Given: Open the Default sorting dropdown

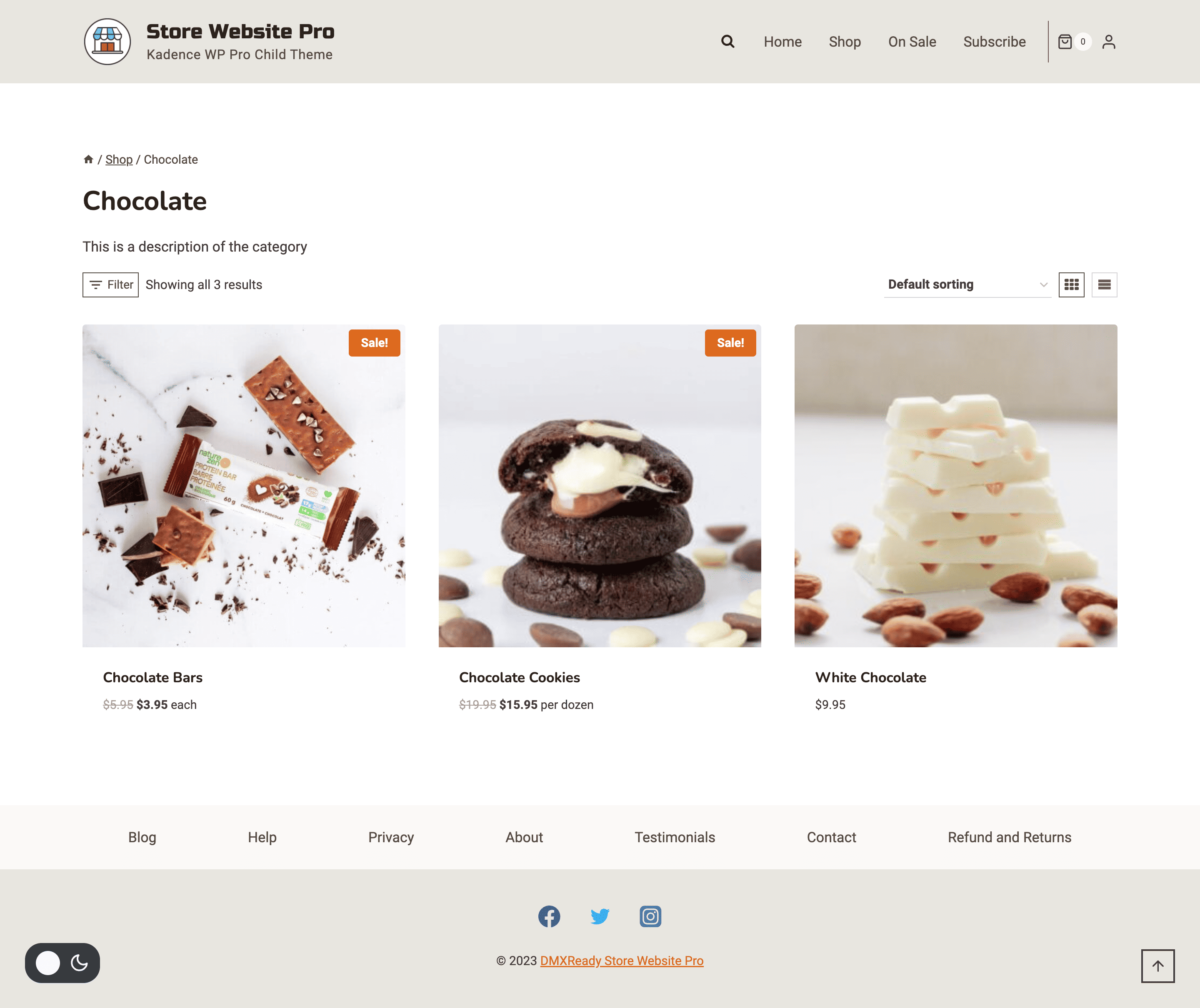Looking at the screenshot, I should point(967,284).
